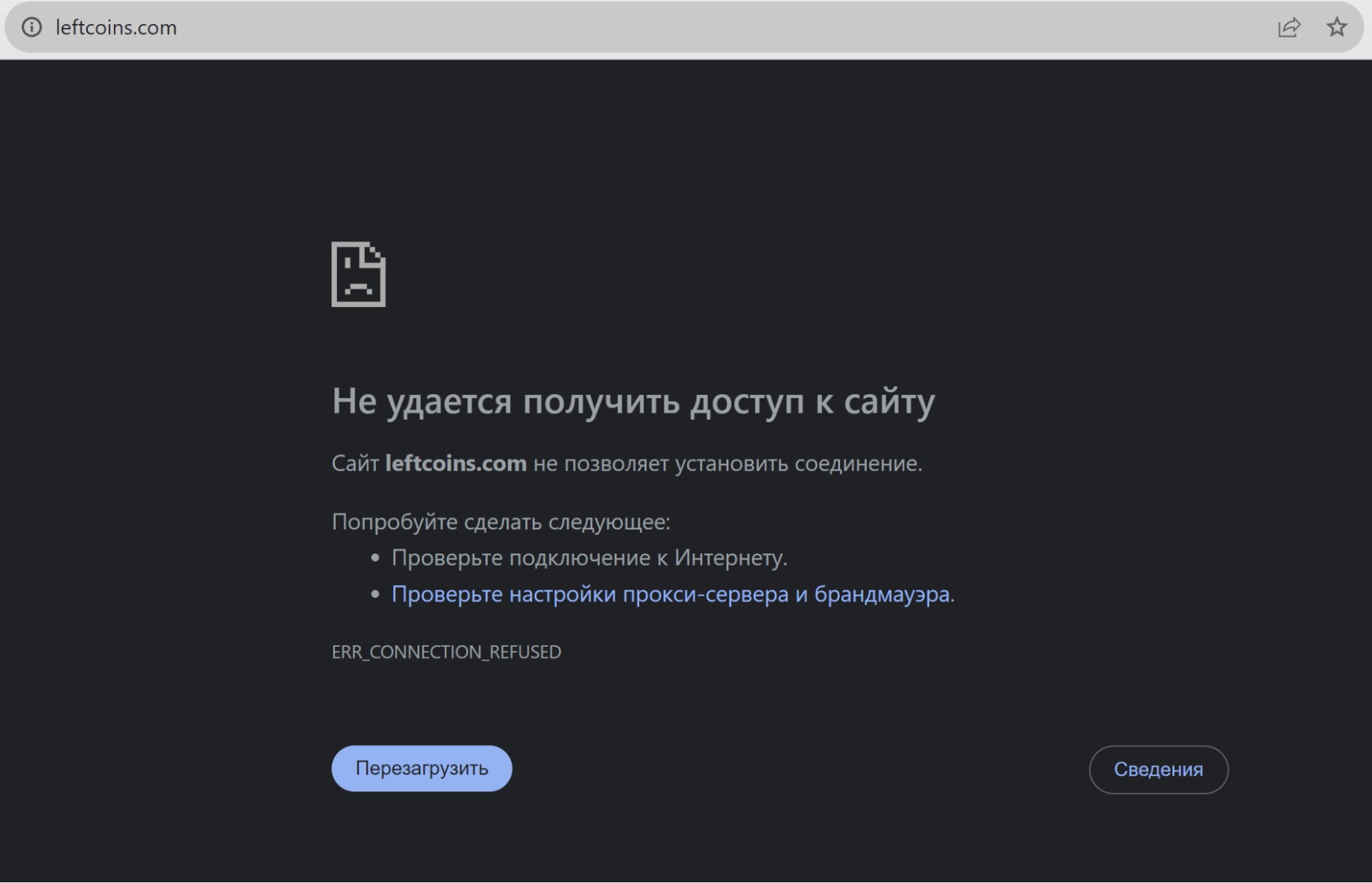The width and height of the screenshot is (1372, 883).
Task: Click the bold leftcoins.com text in message
Action: (456, 463)
